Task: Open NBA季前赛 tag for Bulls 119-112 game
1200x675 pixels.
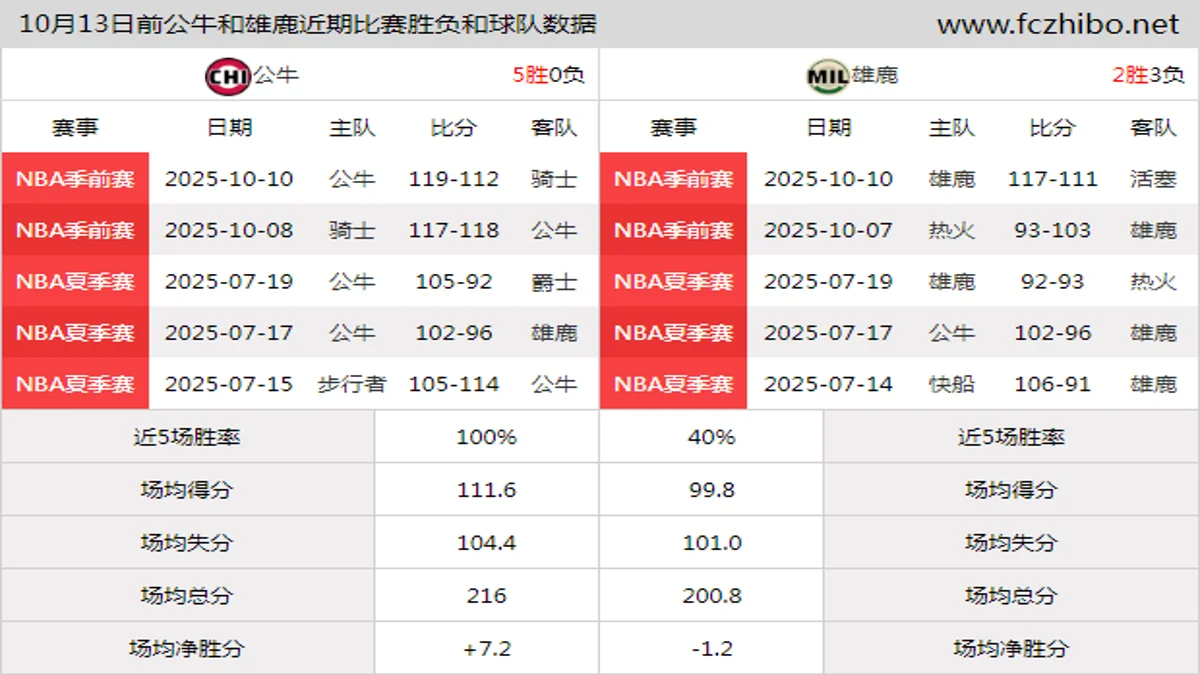Action: tap(75, 179)
